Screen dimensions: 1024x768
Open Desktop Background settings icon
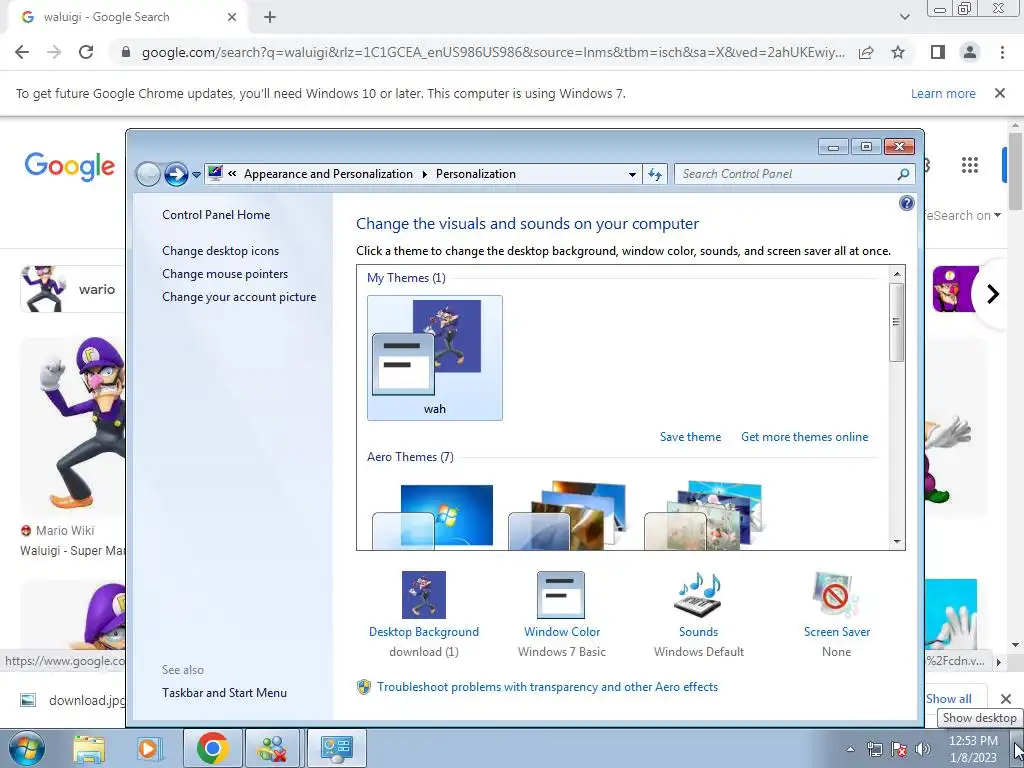[x=424, y=595]
